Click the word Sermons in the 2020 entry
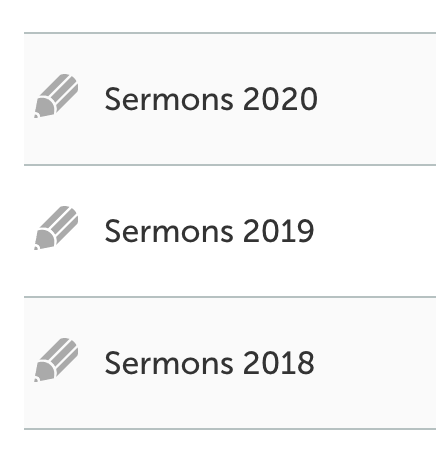This screenshot has width=436, height=464. (x=169, y=99)
